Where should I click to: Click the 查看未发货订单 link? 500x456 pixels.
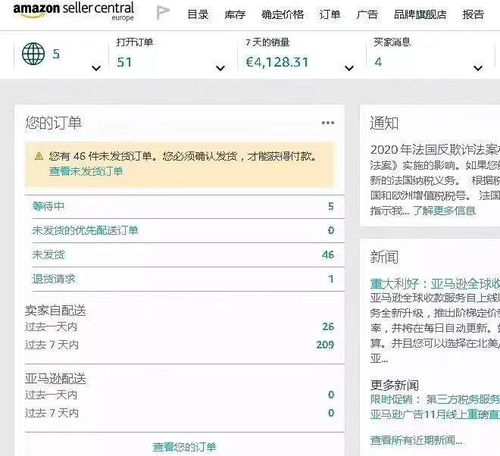[x=86, y=171]
